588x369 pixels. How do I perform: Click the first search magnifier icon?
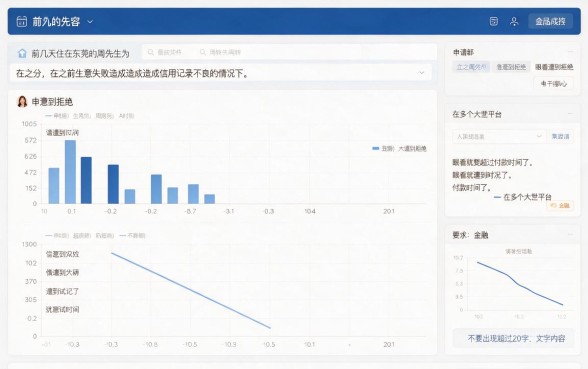pyautogui.click(x=151, y=52)
